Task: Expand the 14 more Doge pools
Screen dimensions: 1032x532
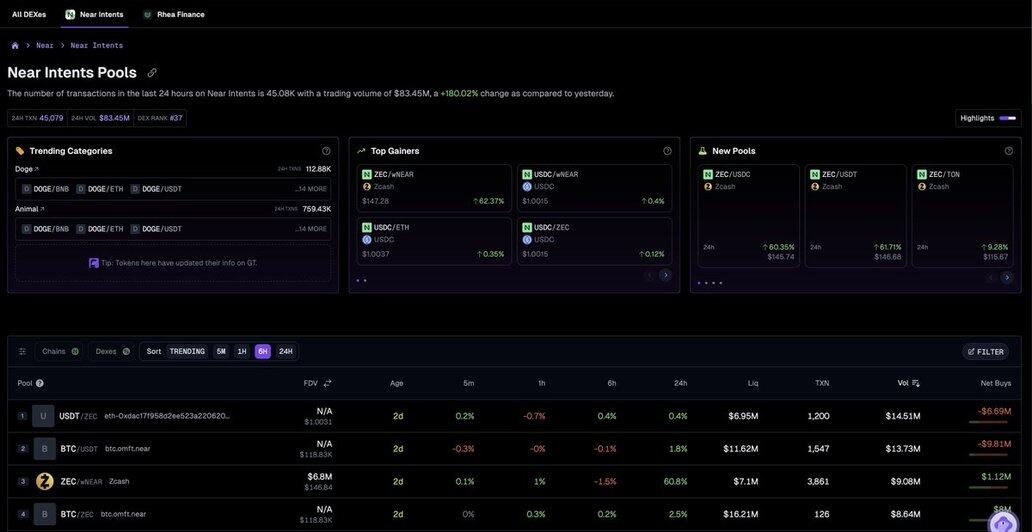Action: pyautogui.click(x=311, y=189)
